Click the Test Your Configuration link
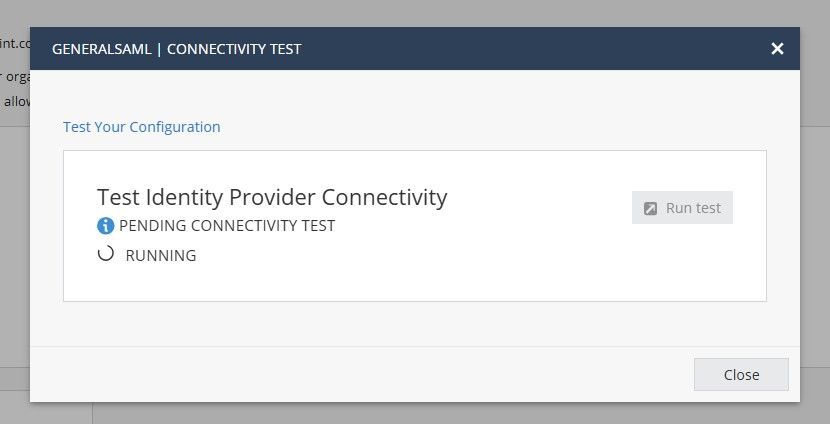 coord(141,127)
